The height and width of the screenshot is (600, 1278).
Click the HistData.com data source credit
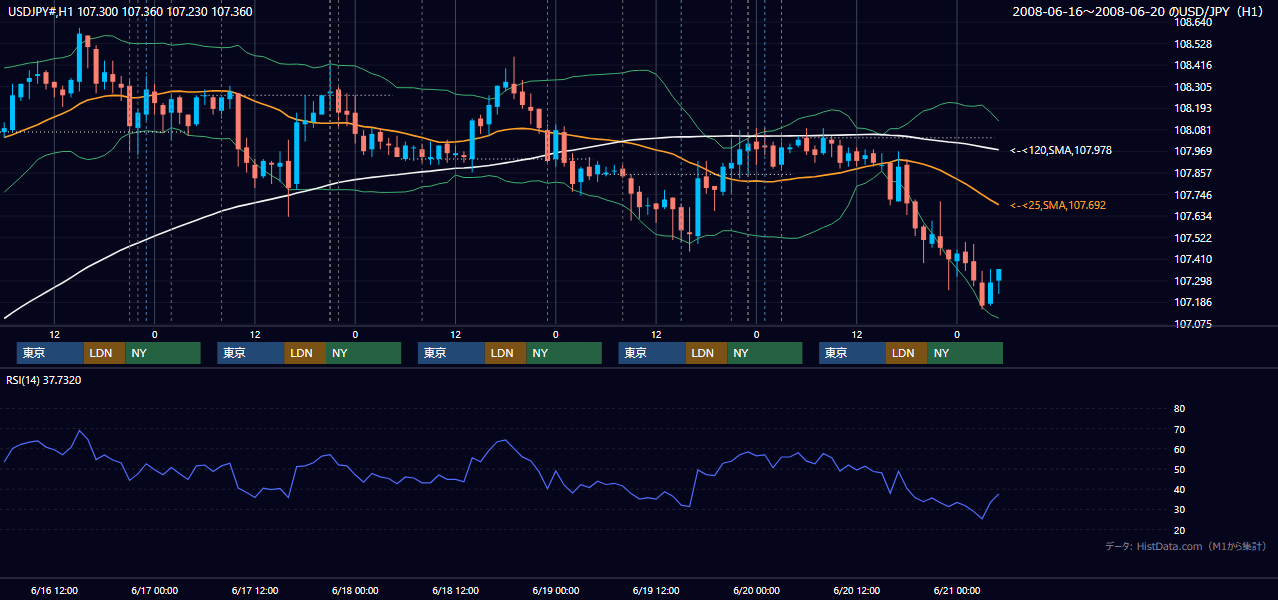[1186, 546]
